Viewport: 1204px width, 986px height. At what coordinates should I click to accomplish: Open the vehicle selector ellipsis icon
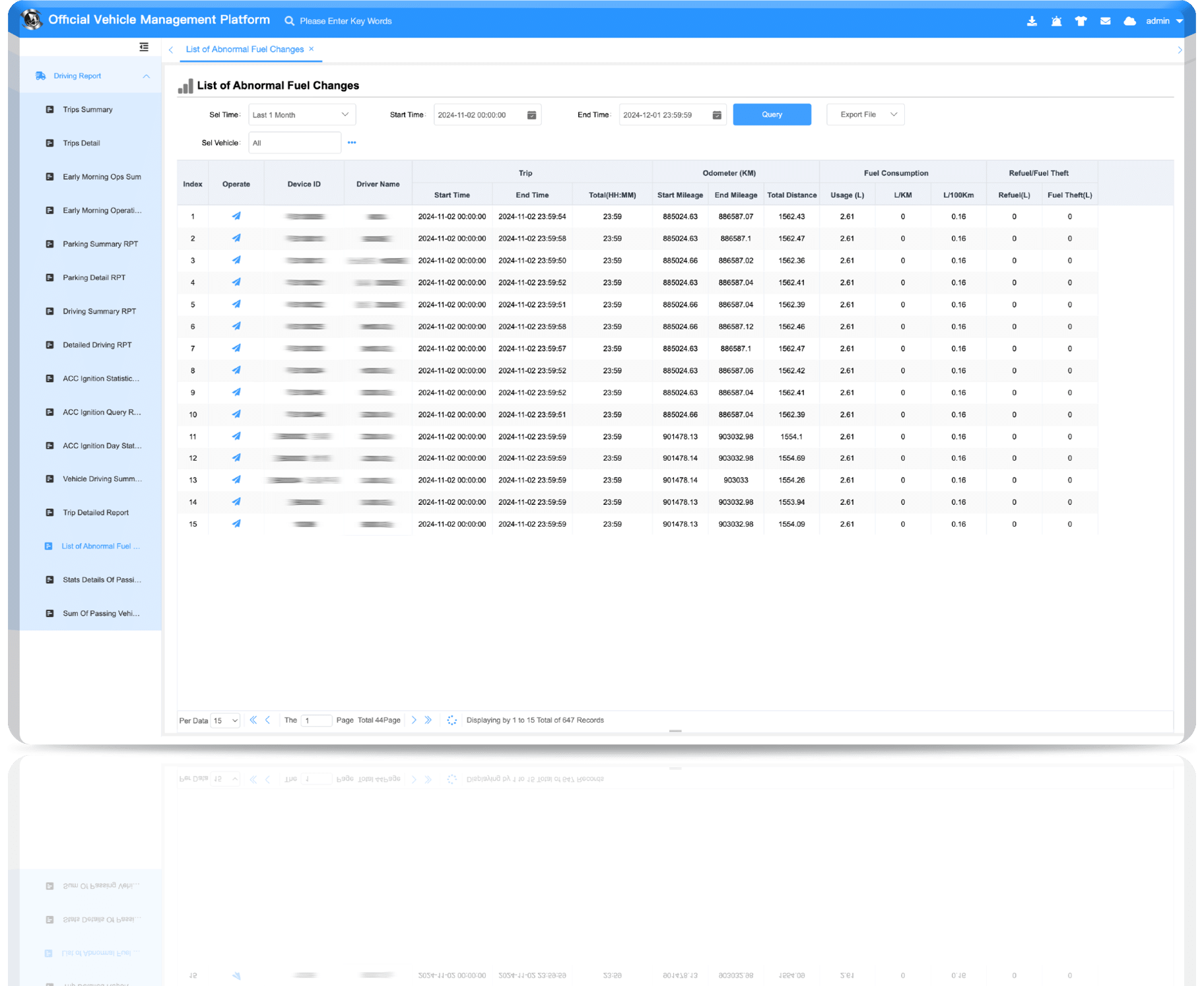(352, 143)
